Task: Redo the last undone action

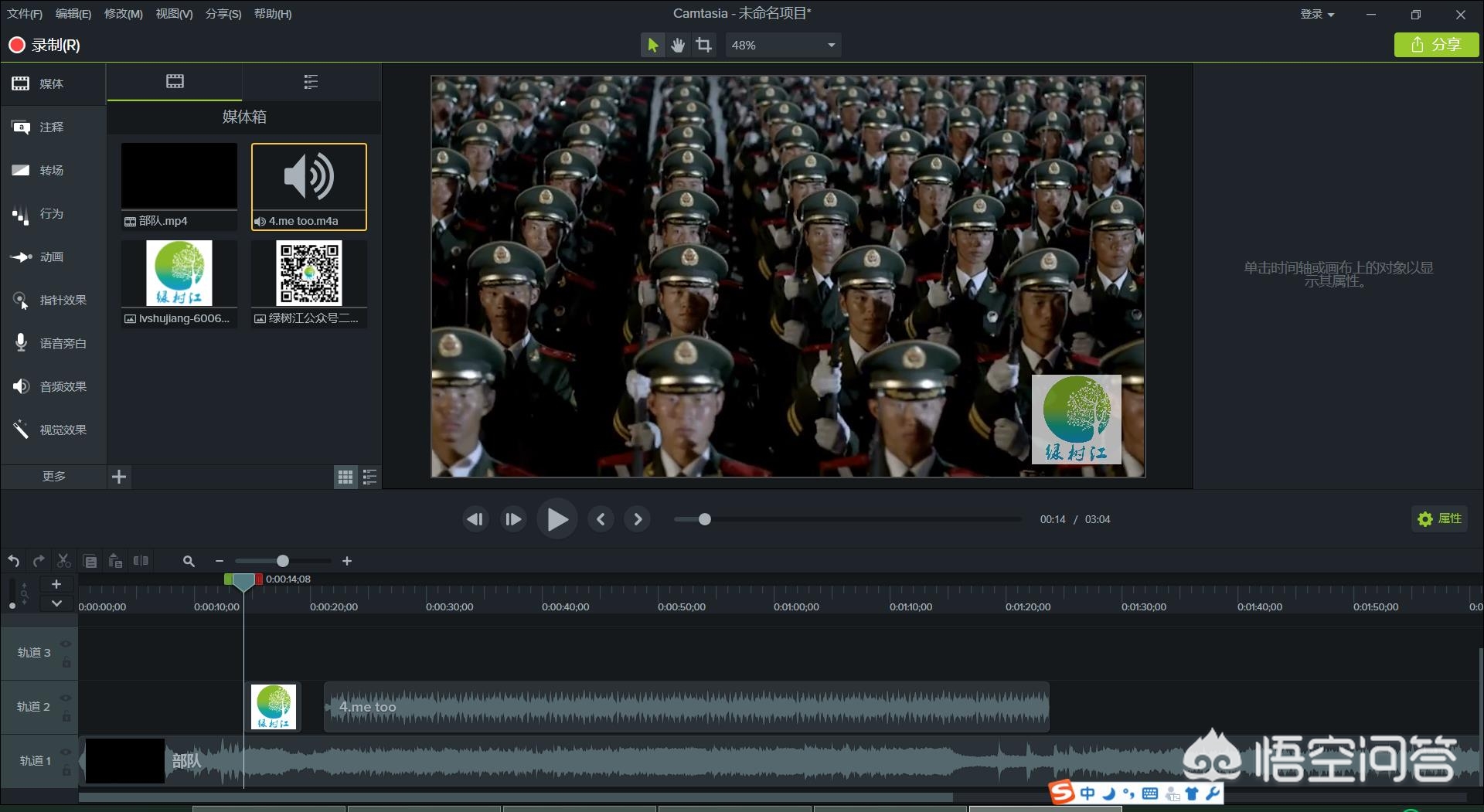Action: [x=39, y=561]
